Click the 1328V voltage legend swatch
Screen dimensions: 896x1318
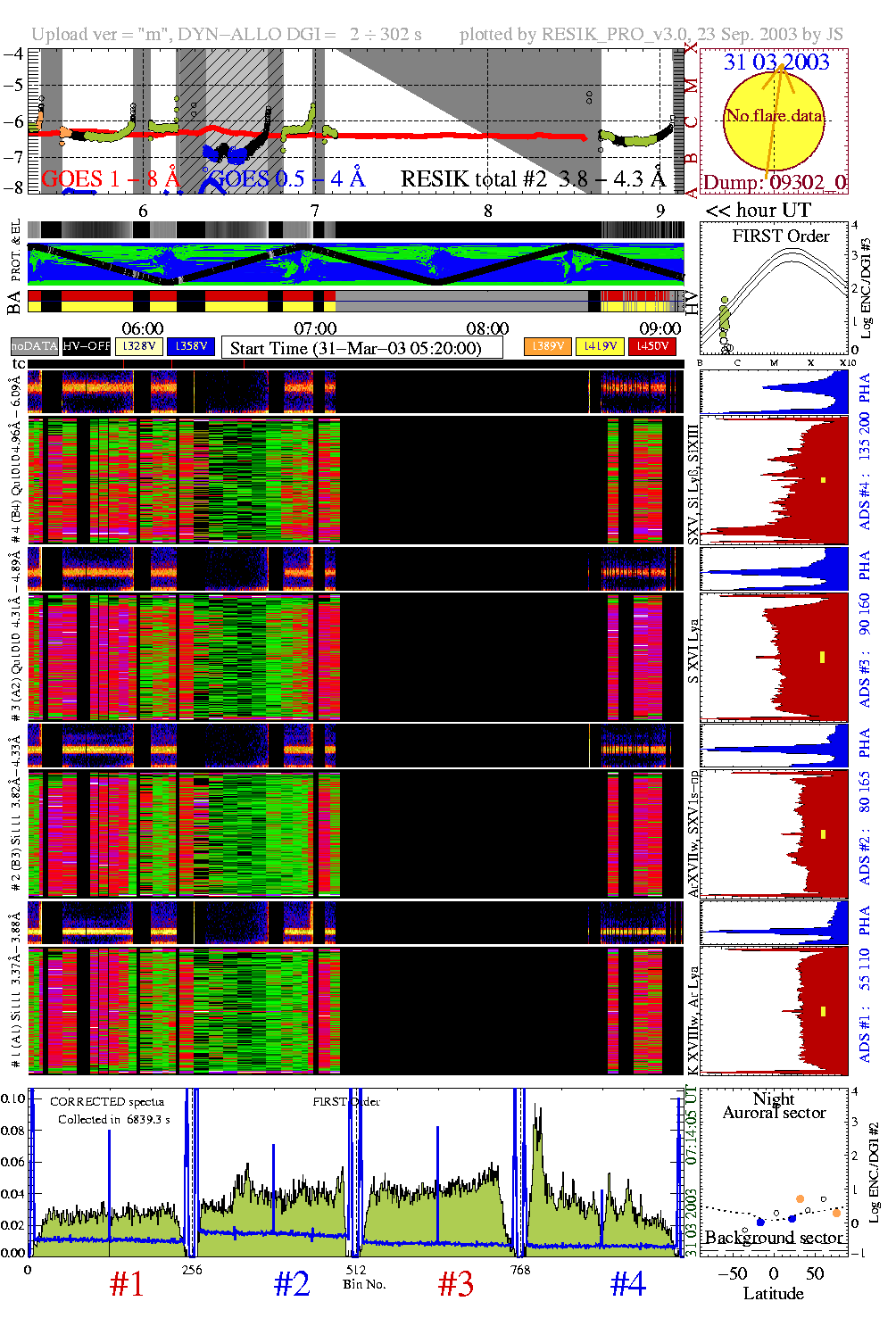click(139, 346)
